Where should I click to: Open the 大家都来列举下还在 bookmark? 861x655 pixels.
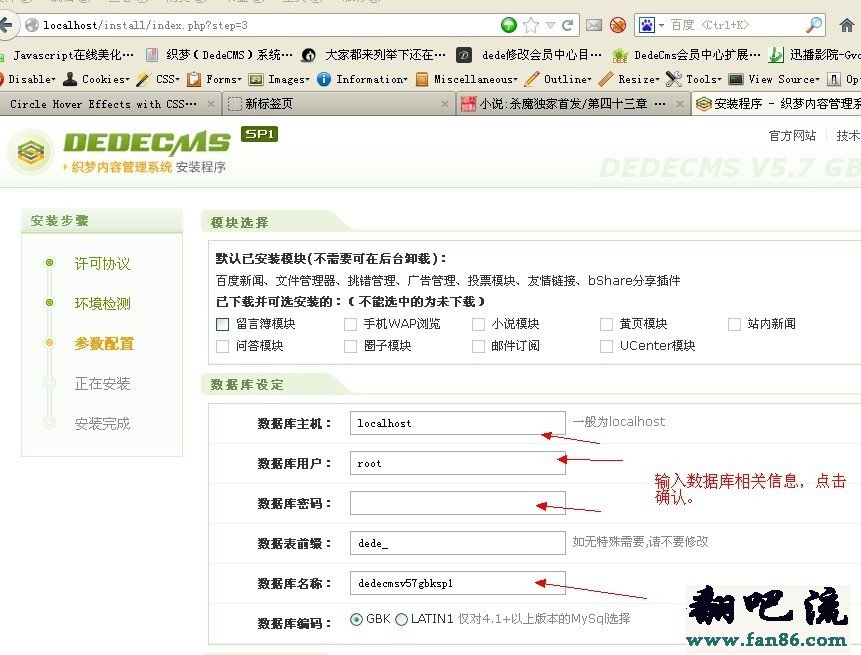374,55
